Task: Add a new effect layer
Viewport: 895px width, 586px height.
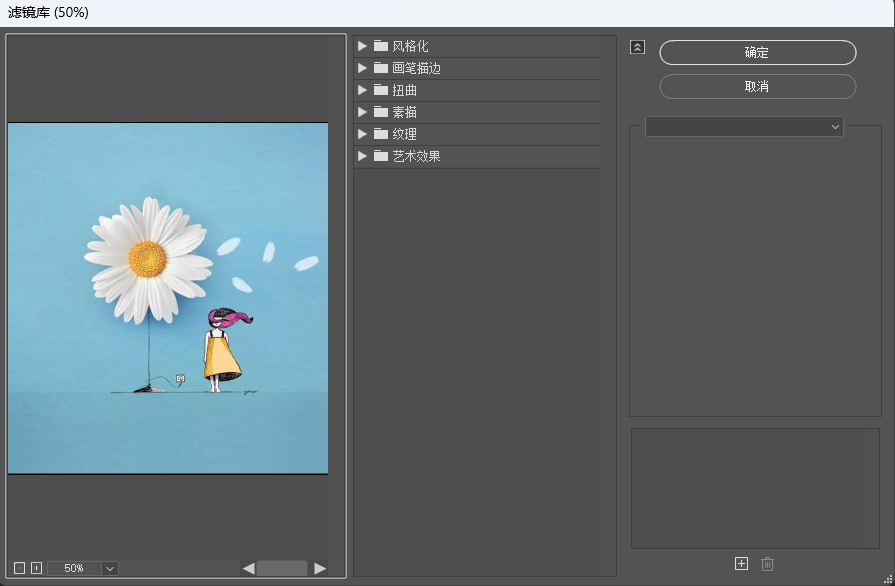Action: click(741, 564)
